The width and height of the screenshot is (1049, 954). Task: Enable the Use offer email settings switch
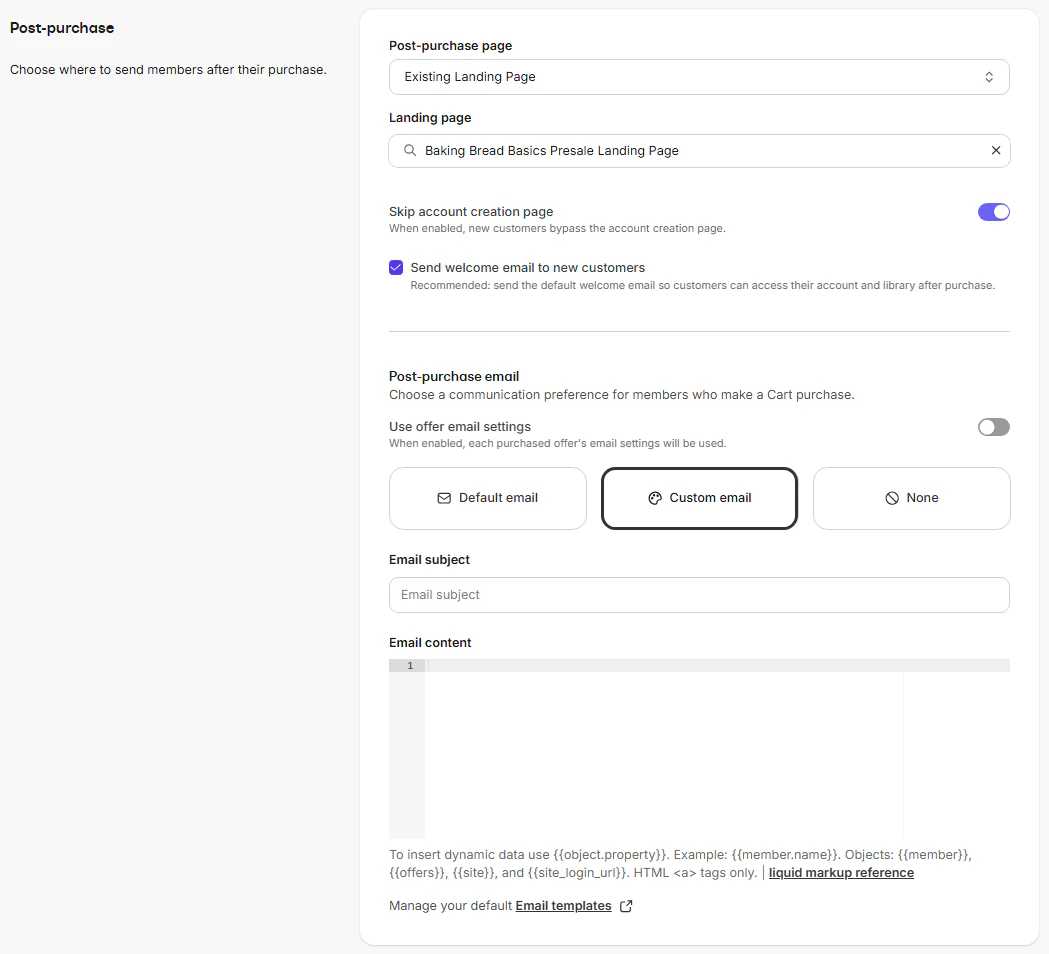click(x=993, y=427)
